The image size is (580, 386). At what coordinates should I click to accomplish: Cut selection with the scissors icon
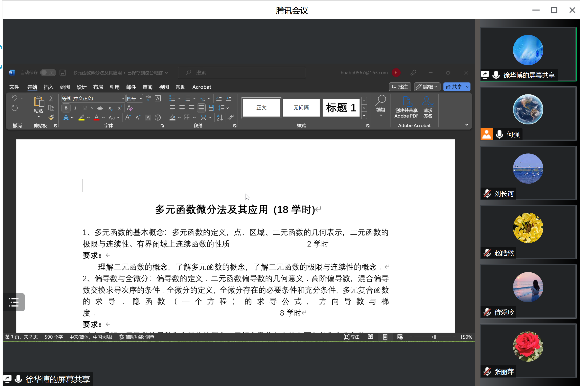(51, 98)
